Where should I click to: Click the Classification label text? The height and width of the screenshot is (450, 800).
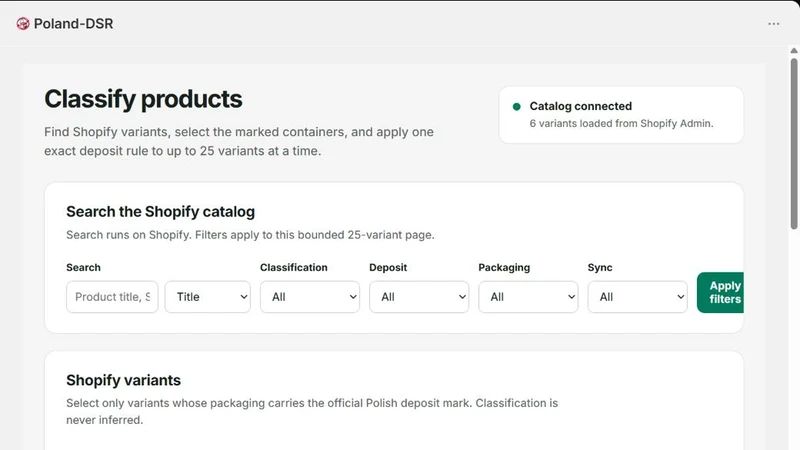[294, 267]
